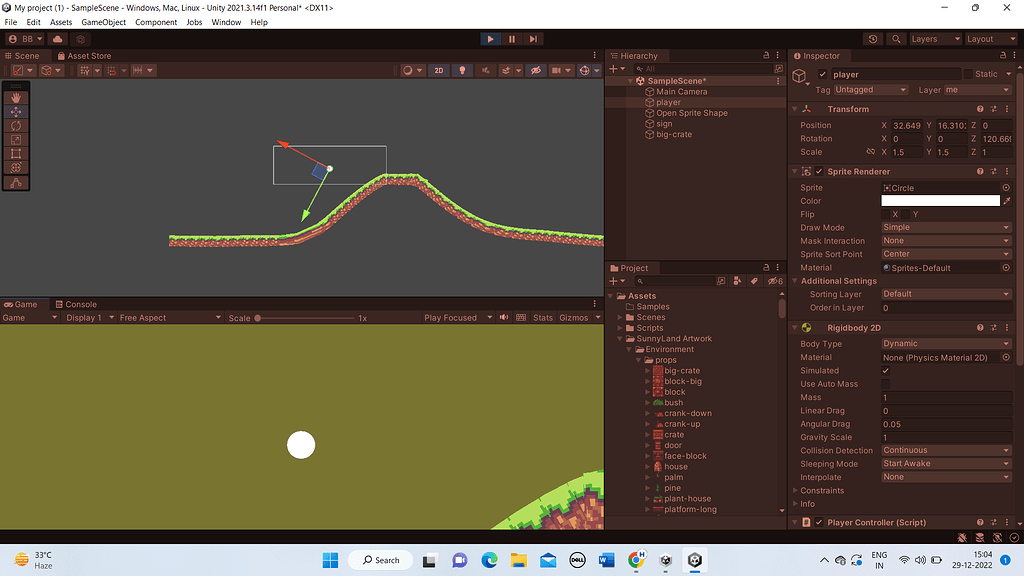1024x576 pixels.
Task: Select the Hand view tool
Action: (x=14, y=97)
